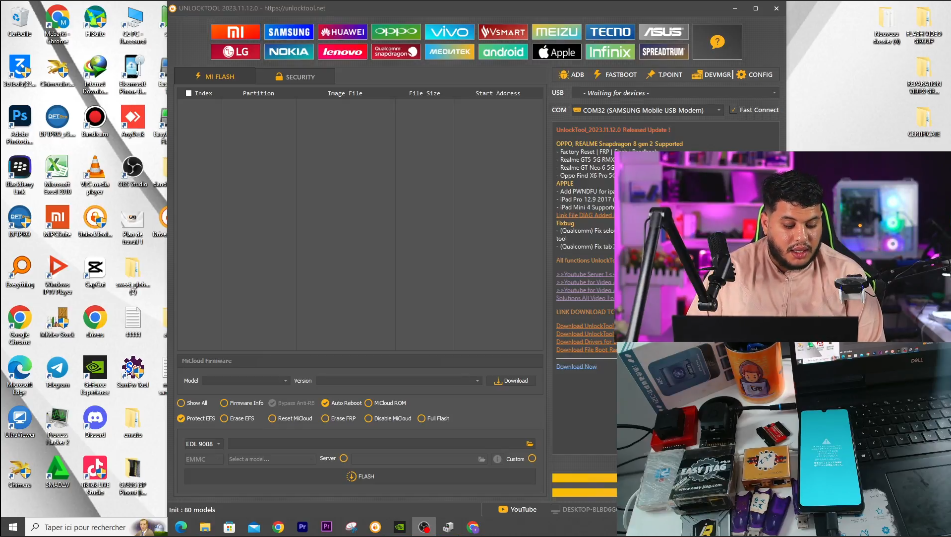This screenshot has height=537, width=951.
Task: Click the YouTube button in status bar
Action: (x=517, y=510)
